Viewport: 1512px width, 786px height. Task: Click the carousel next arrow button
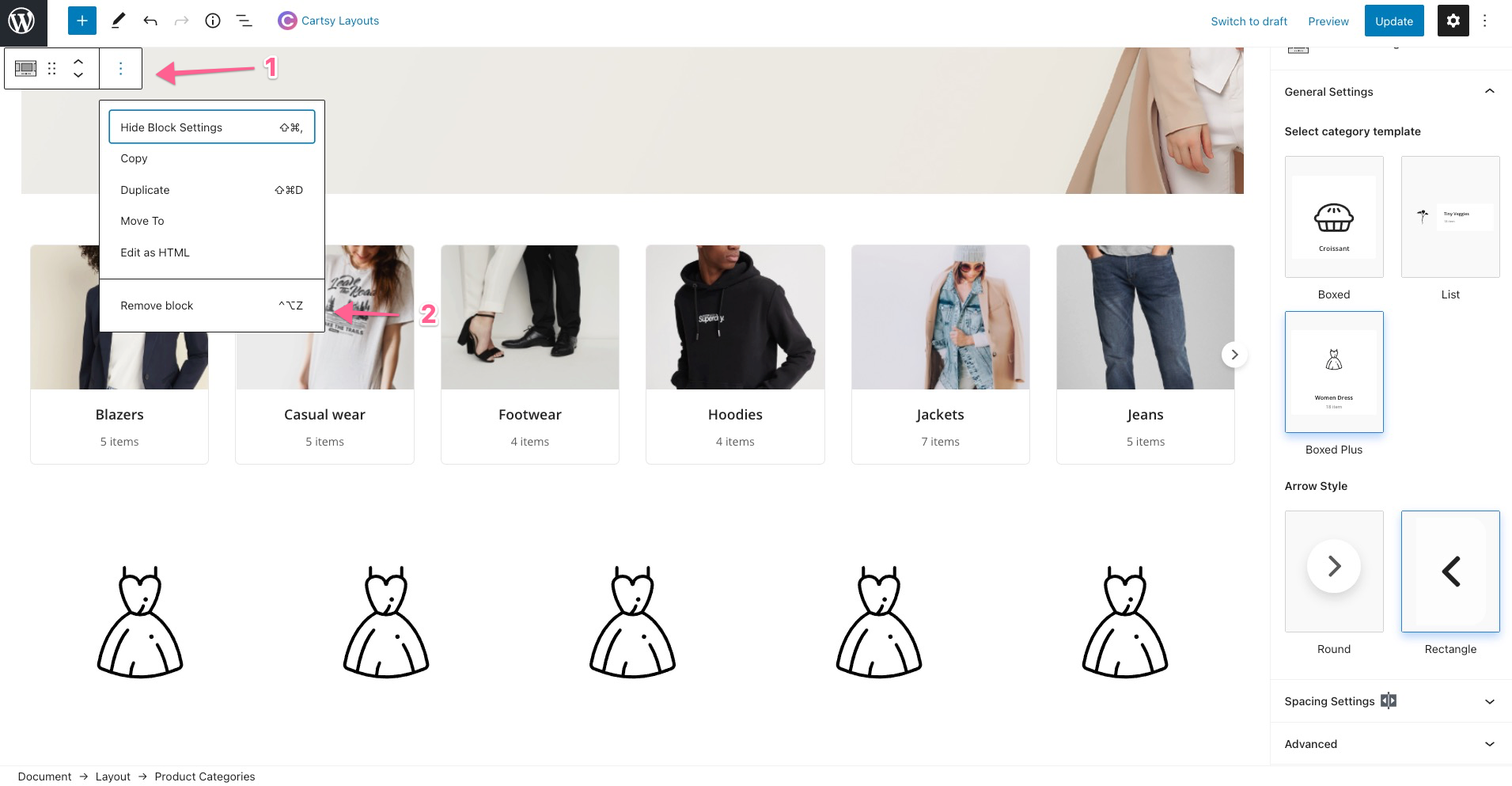tap(1234, 355)
